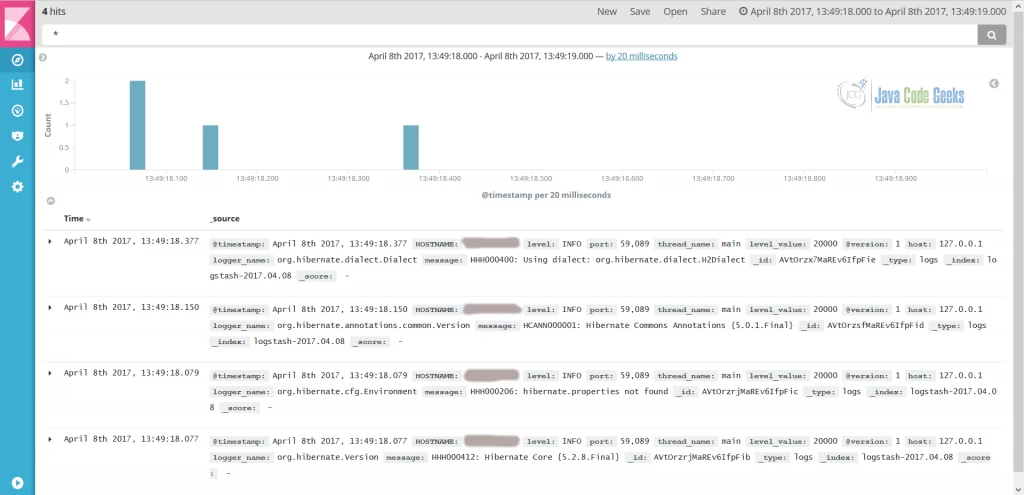Click Share in the top menu
The image size is (1024, 495).
pyautogui.click(x=713, y=12)
